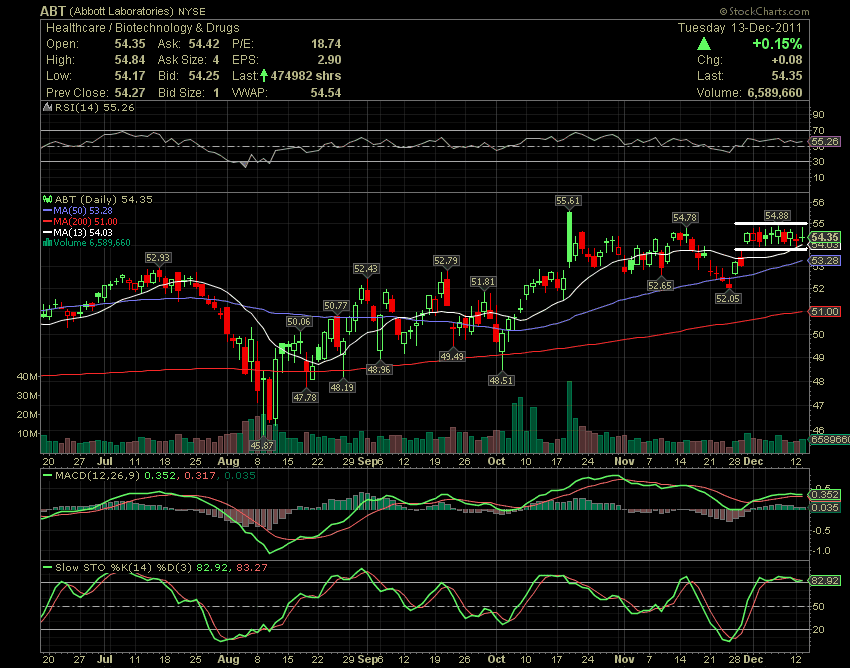Screen dimensions: 850x668
Task: Click the 49.49 low label
Action: click(452, 356)
